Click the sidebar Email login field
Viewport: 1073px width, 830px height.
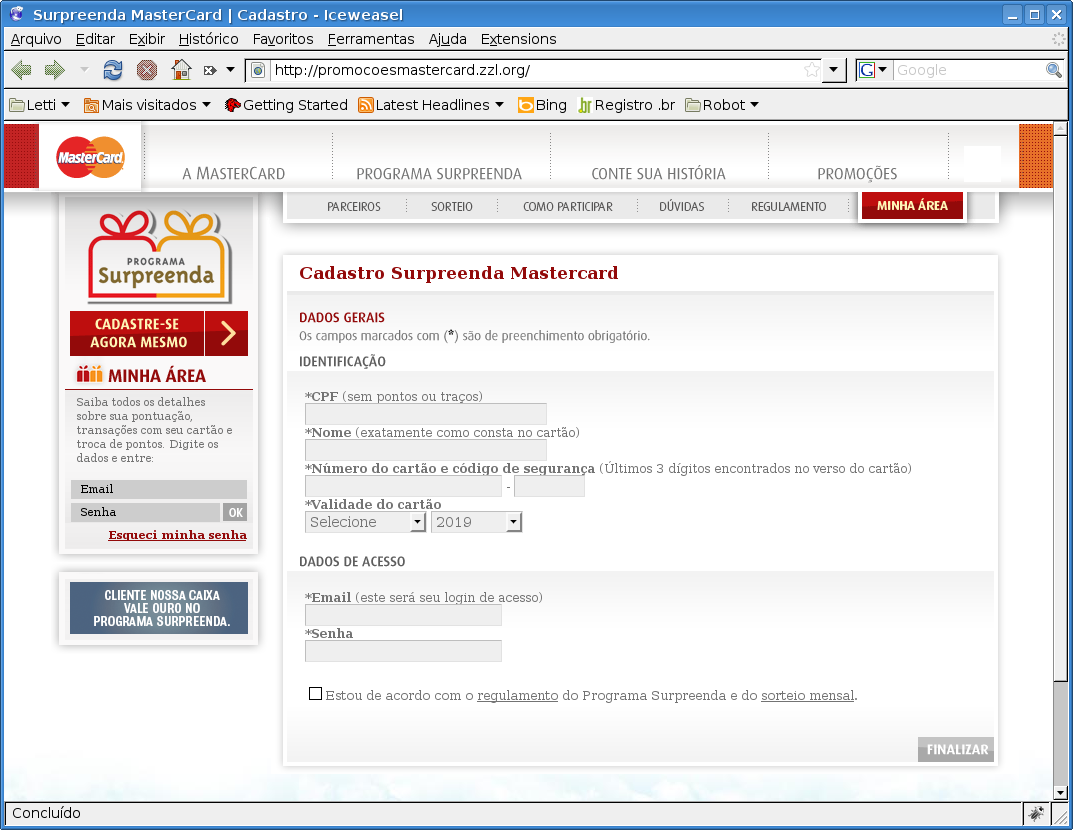point(159,489)
